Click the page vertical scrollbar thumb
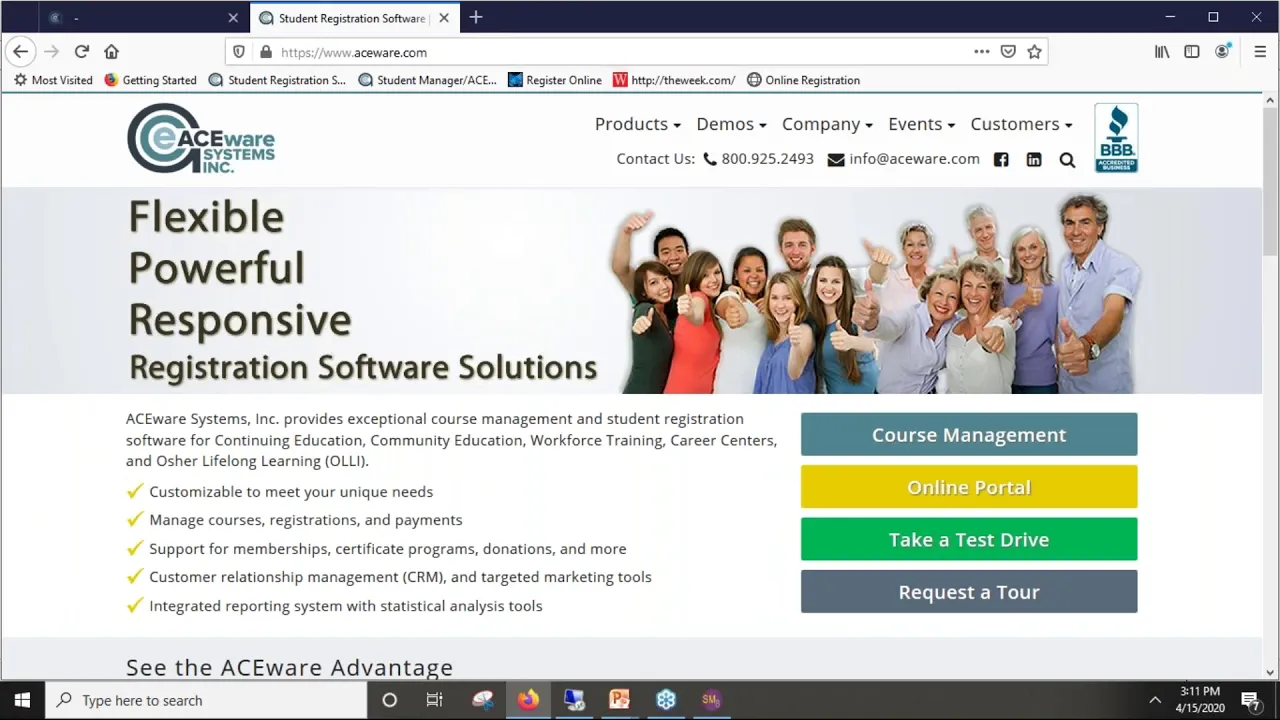Image resolution: width=1280 pixels, height=720 pixels. pyautogui.click(x=1270, y=180)
